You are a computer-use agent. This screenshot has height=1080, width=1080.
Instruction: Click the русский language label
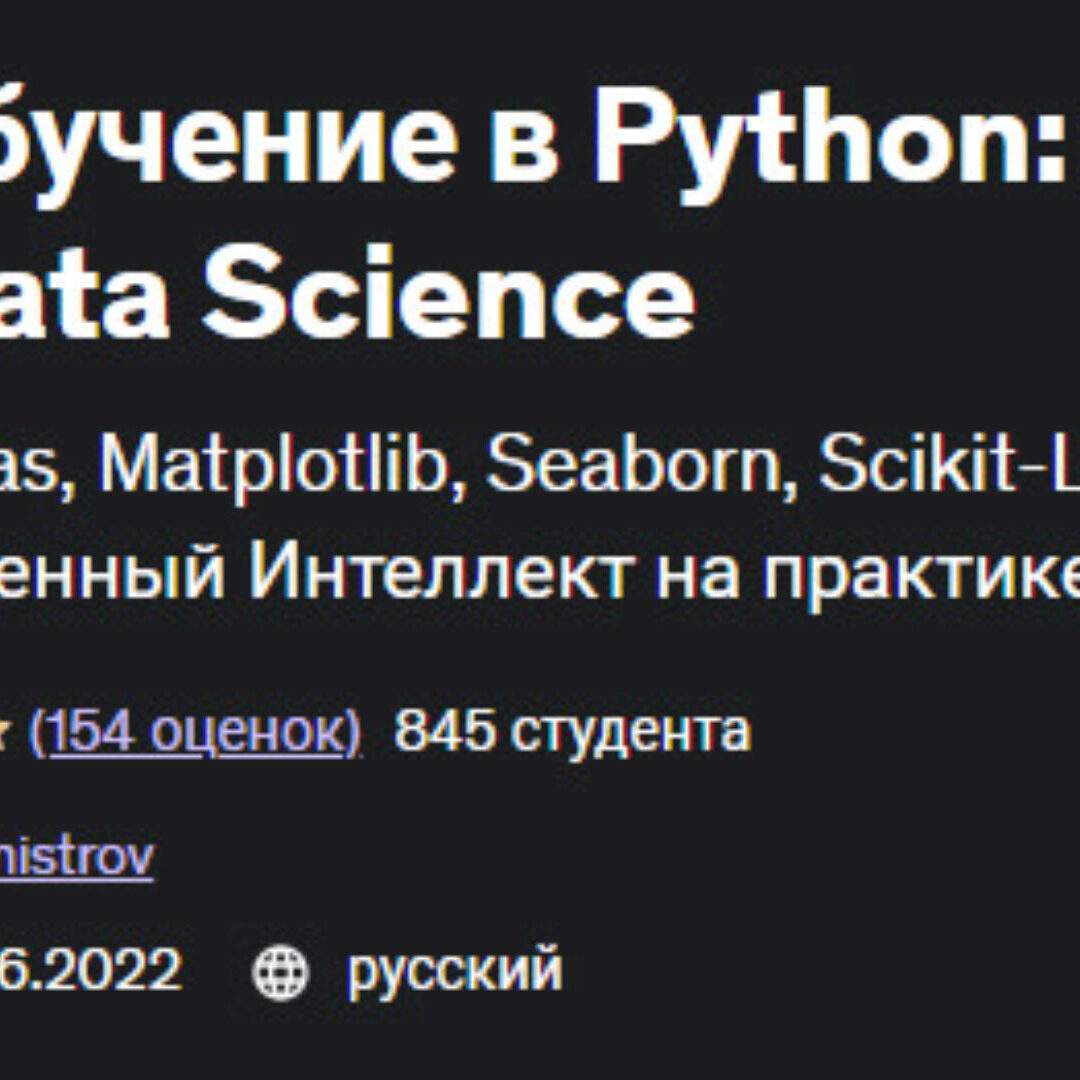pyautogui.click(x=455, y=971)
